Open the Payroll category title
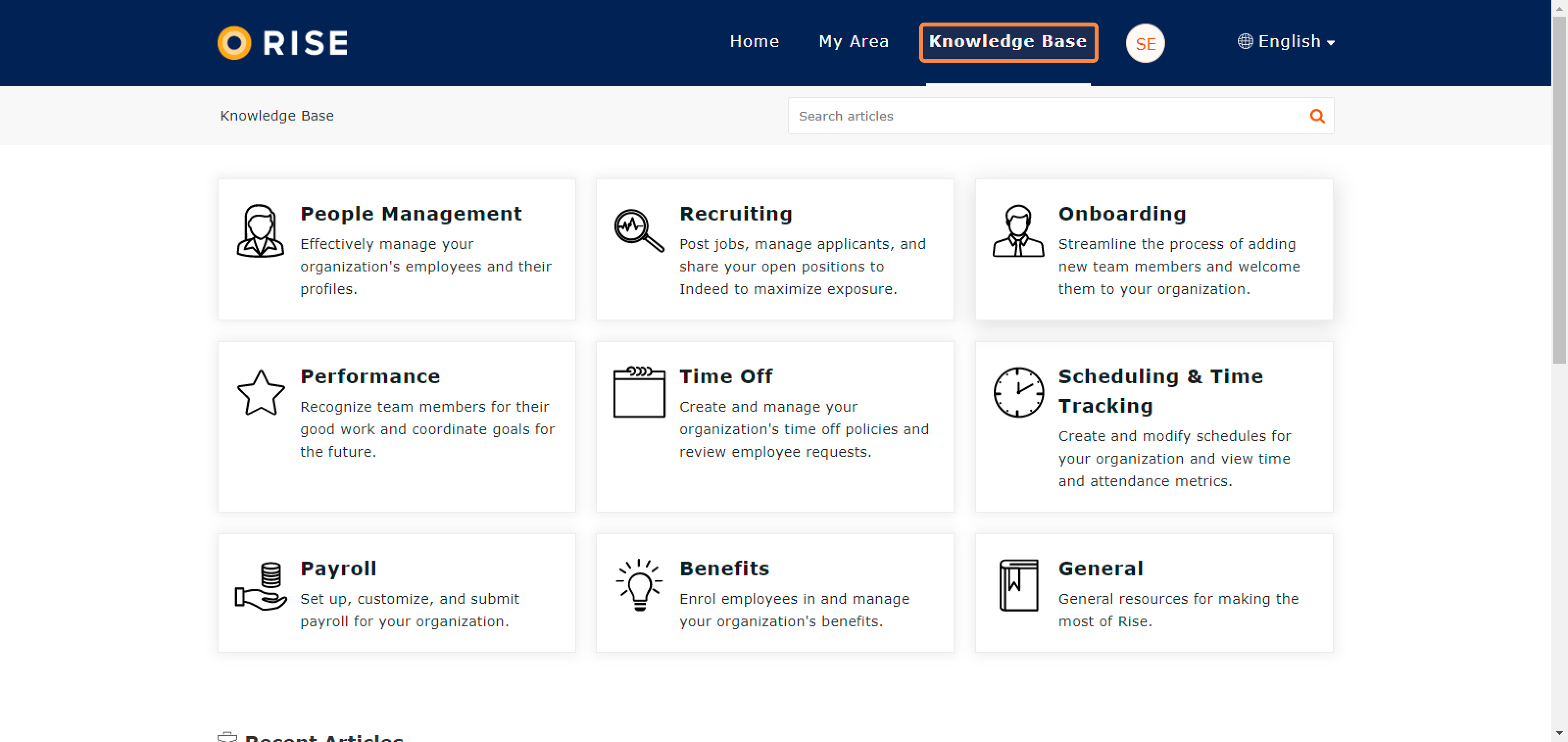This screenshot has height=742, width=1568. coord(339,569)
